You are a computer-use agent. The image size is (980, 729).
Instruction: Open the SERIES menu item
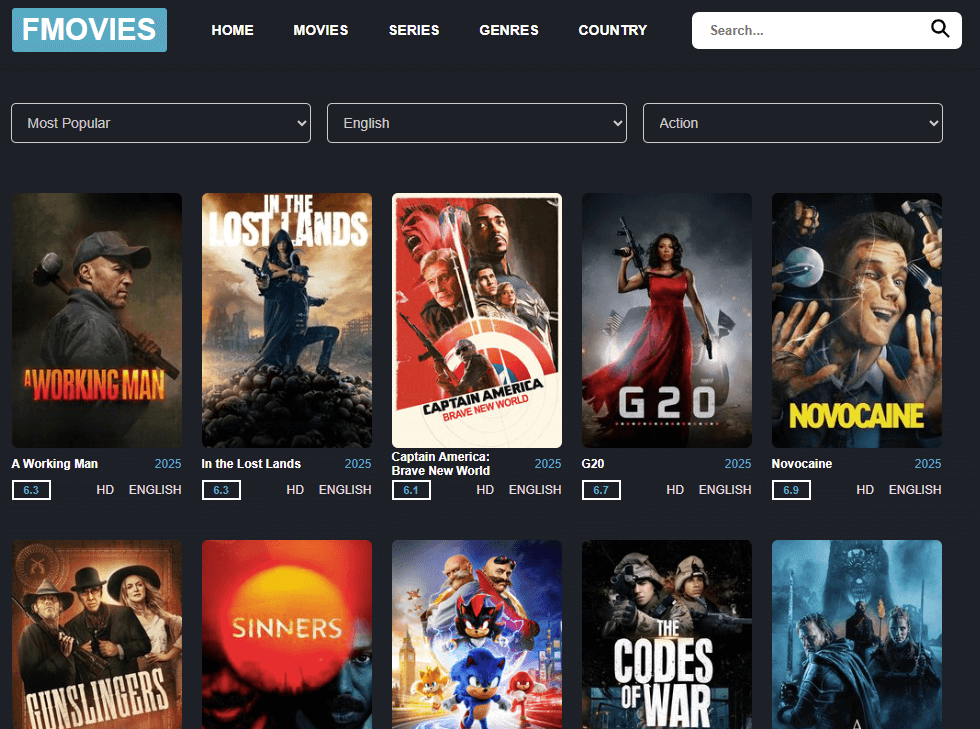(x=414, y=30)
